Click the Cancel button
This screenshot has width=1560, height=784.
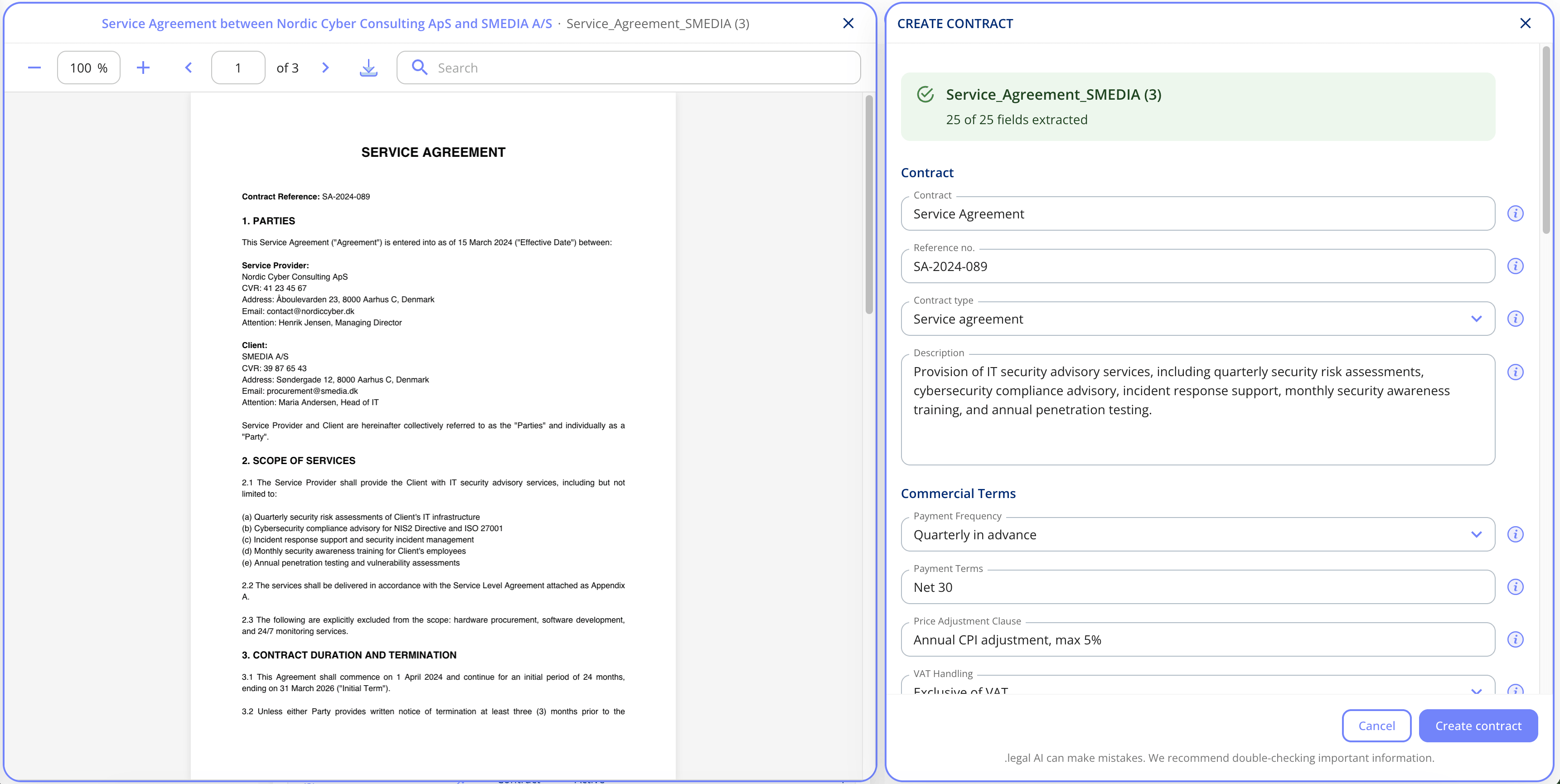(x=1376, y=726)
